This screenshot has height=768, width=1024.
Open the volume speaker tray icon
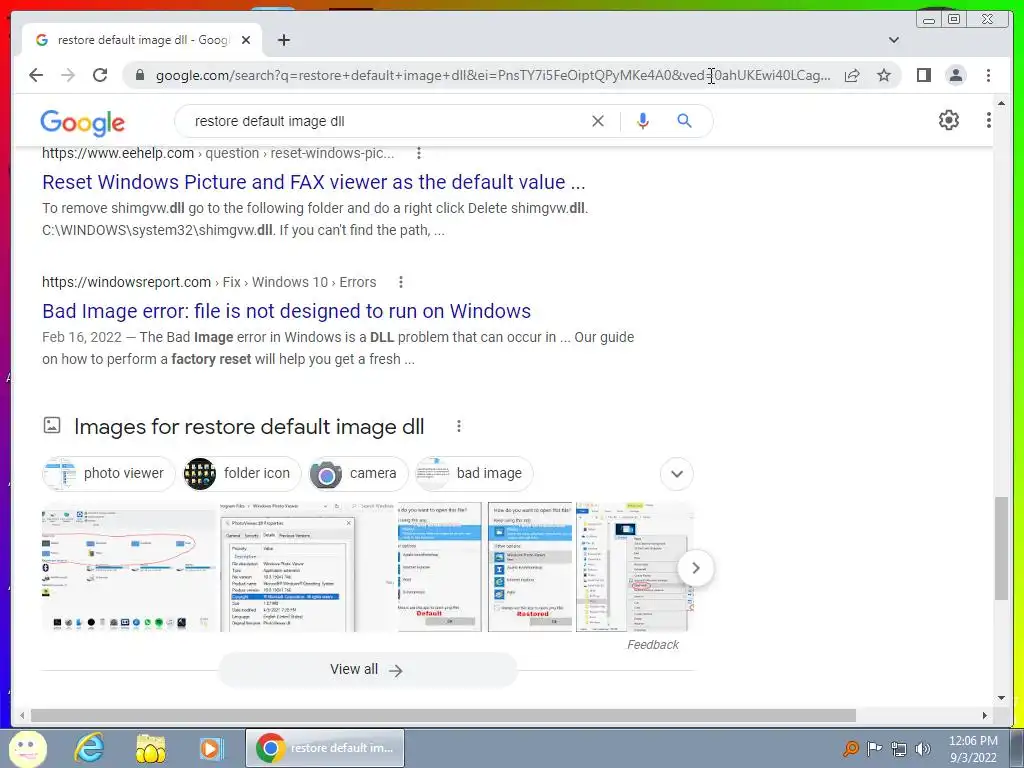(x=923, y=748)
